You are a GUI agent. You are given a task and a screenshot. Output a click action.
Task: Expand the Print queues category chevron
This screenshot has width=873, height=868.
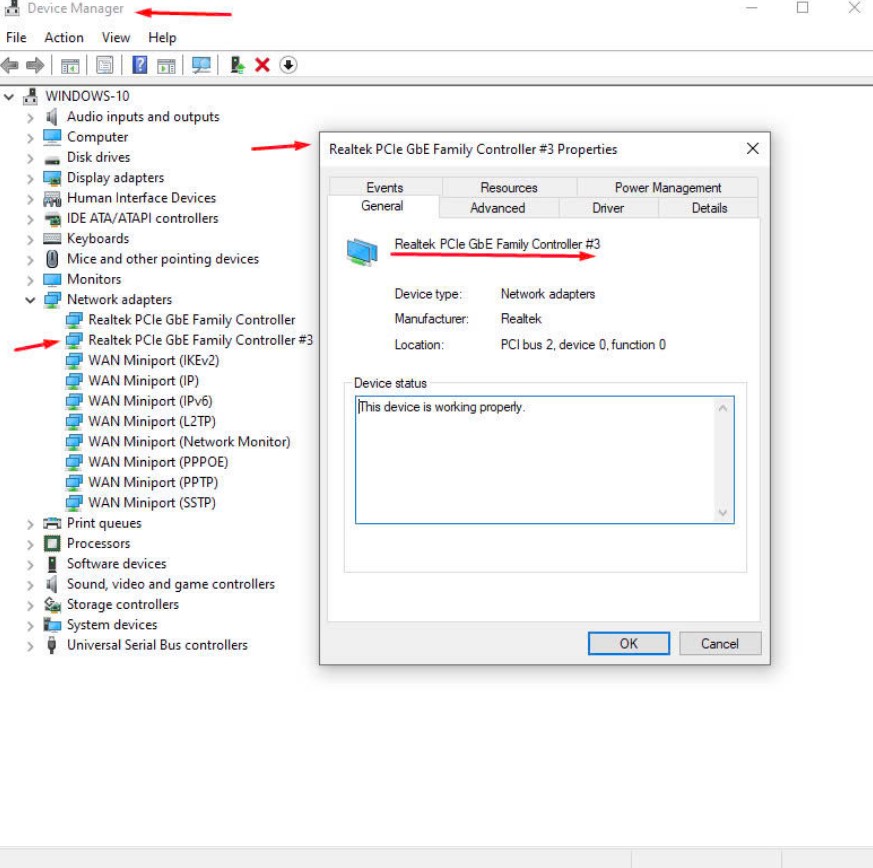[30, 524]
